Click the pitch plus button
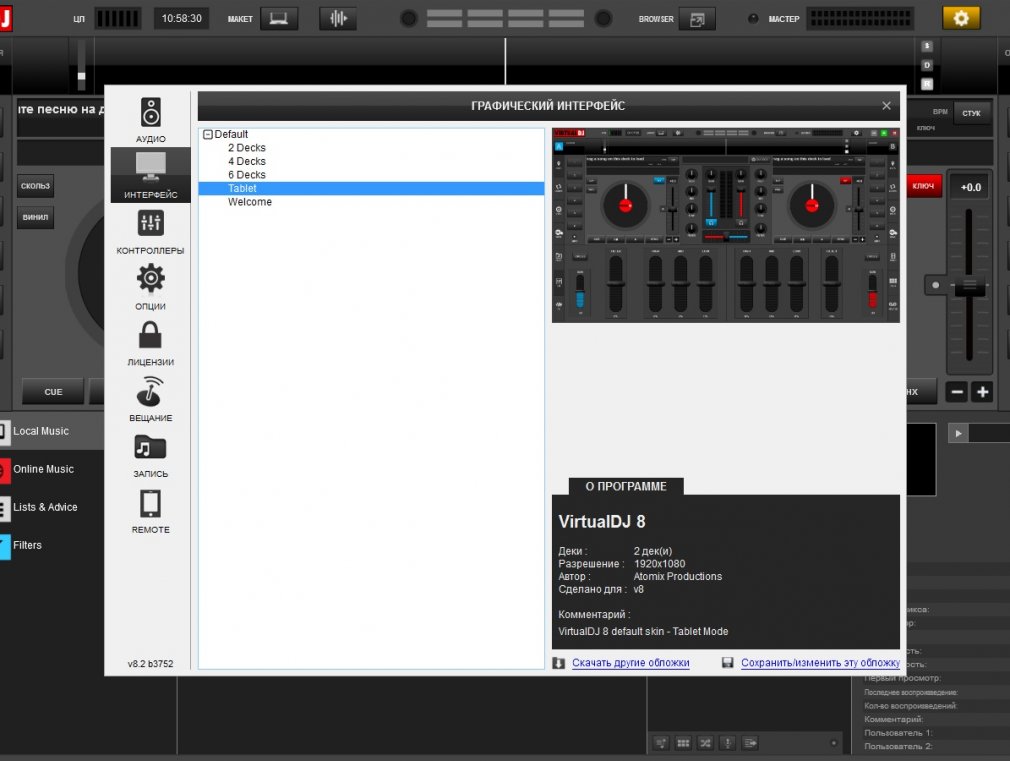The width and height of the screenshot is (1010, 761). coord(982,392)
